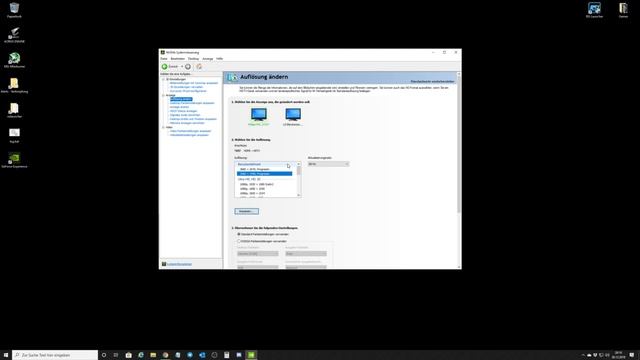
Task: Select NVIDIA-Farbeinstellungen verwenden radio button
Action: click(239, 241)
